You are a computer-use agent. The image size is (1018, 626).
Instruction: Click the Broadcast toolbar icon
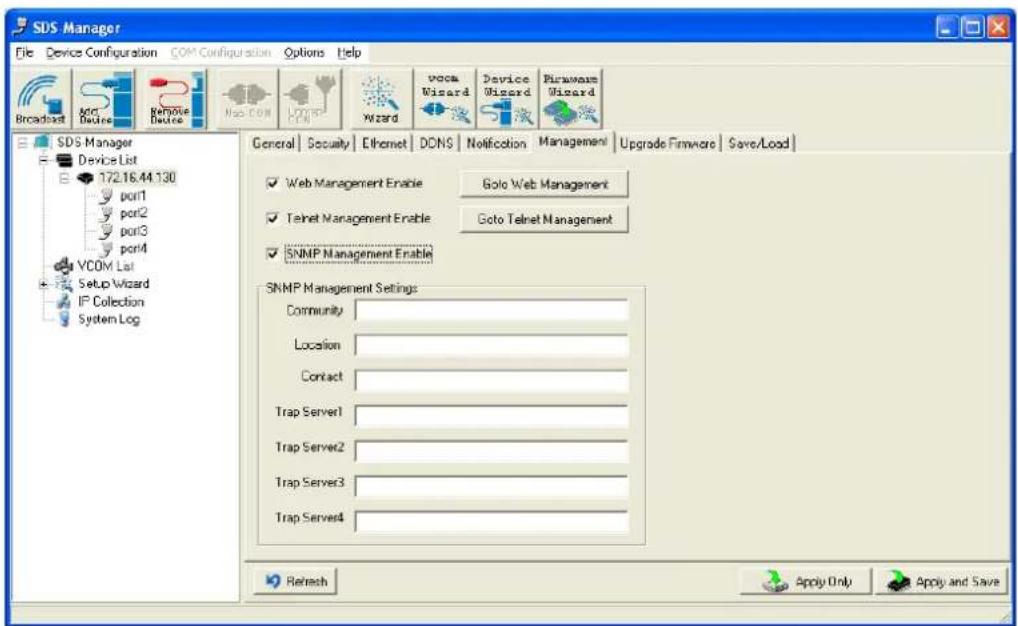point(42,99)
